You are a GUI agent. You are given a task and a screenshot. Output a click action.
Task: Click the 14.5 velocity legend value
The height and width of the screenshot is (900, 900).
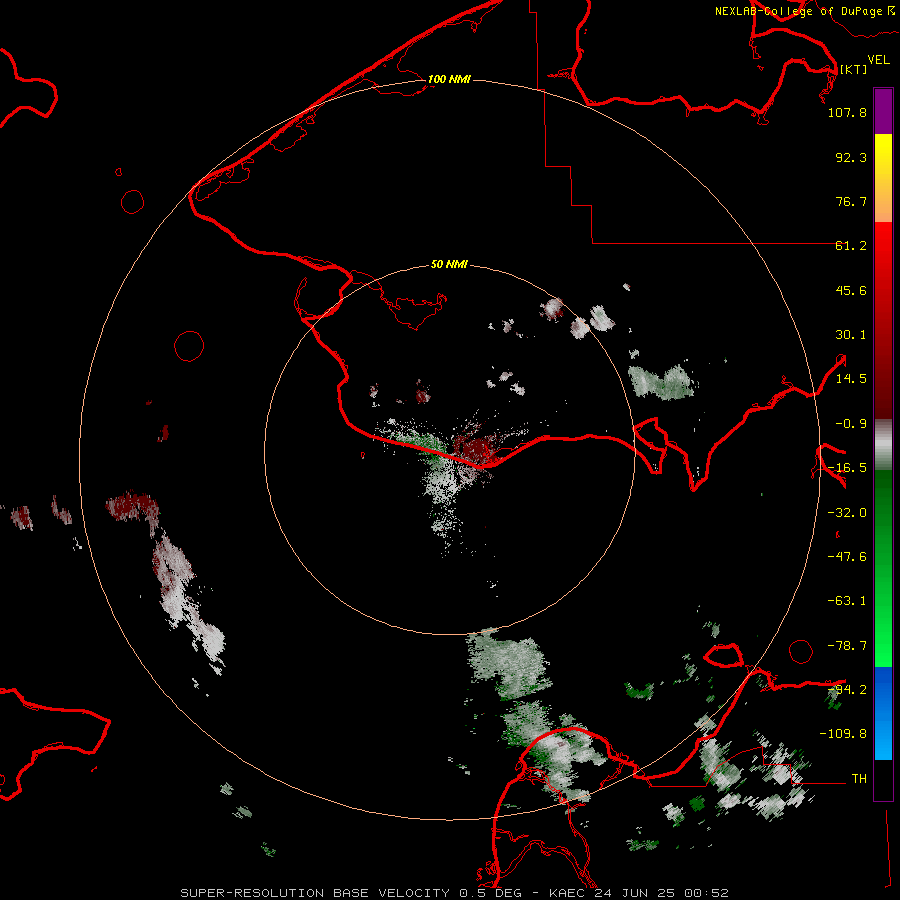(851, 379)
